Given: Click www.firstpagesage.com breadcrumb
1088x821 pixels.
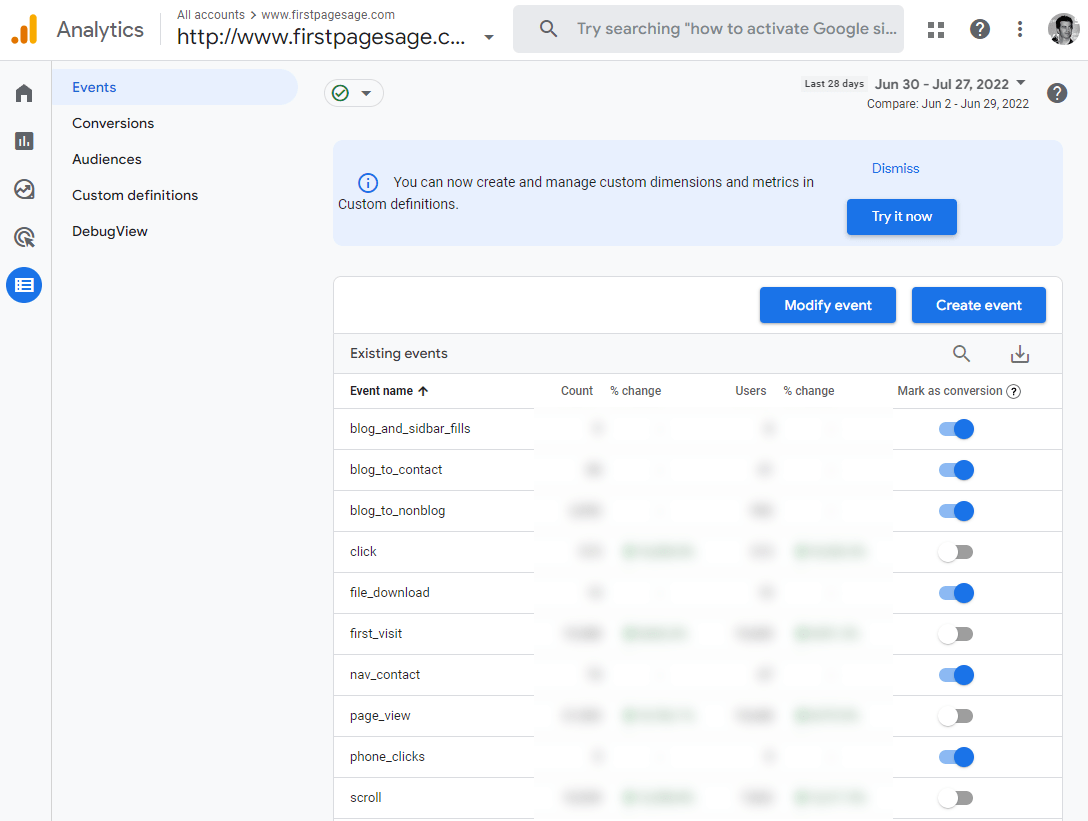Looking at the screenshot, I should pos(328,15).
